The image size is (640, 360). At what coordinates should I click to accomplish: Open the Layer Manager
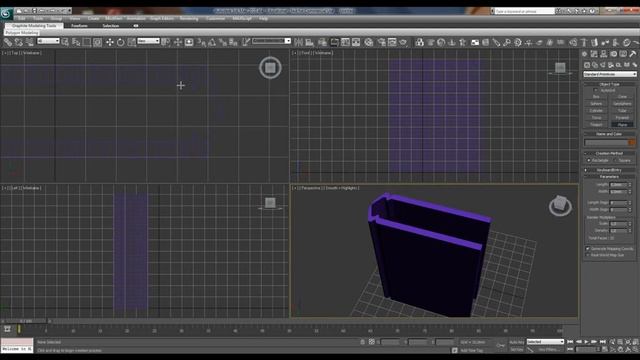322,42
